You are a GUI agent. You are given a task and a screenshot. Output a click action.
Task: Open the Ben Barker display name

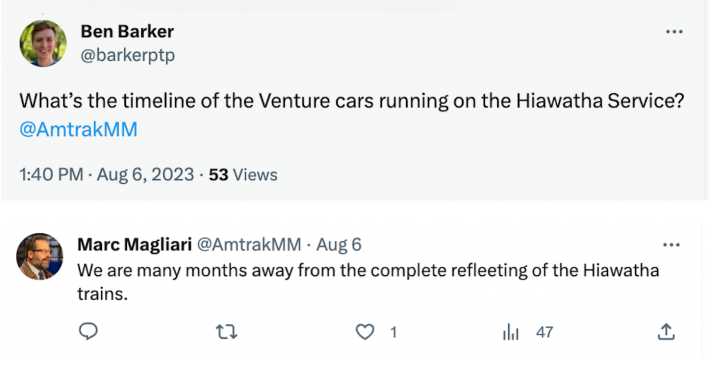point(127,32)
